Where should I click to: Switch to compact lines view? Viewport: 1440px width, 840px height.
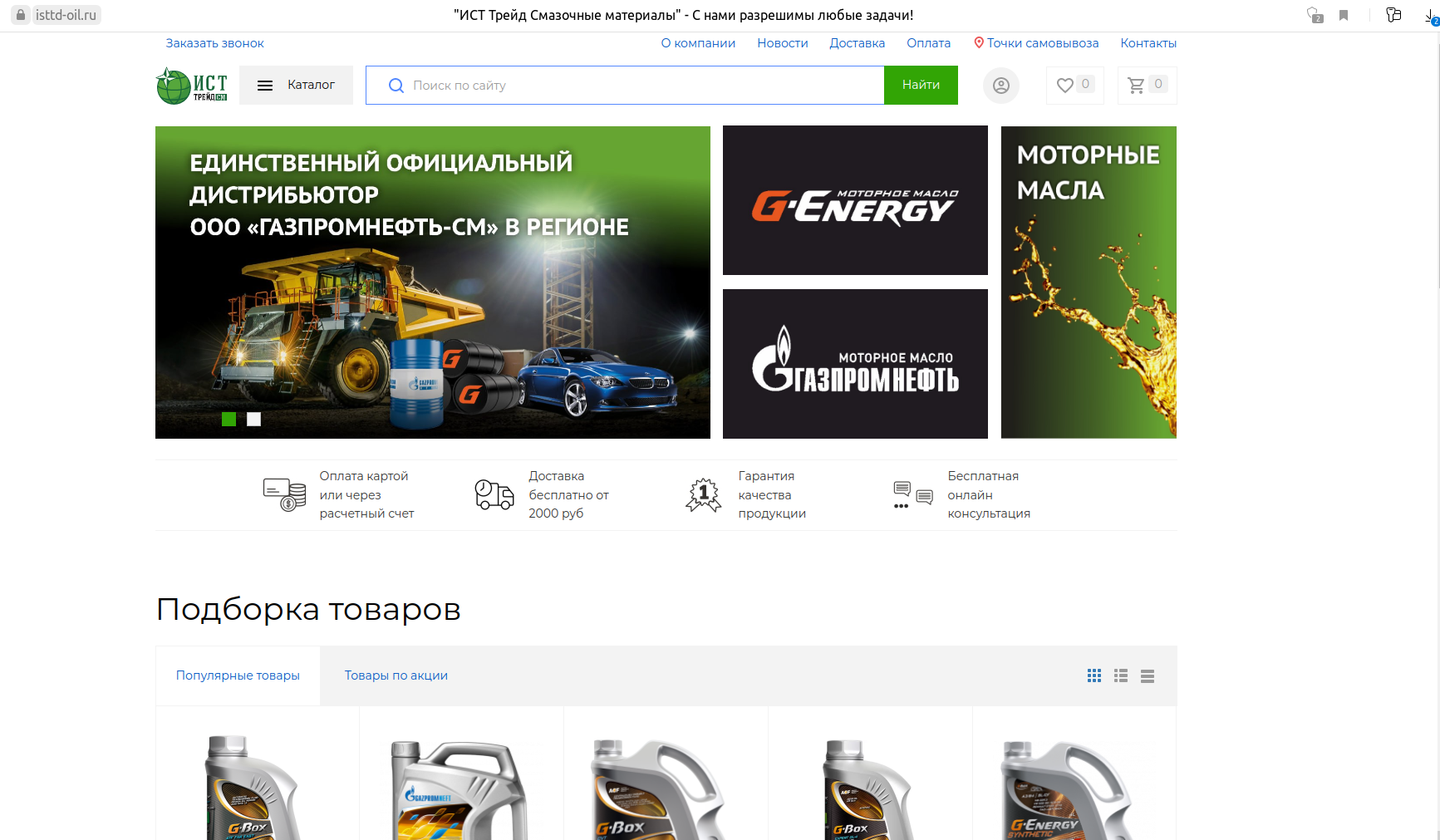pyautogui.click(x=1148, y=676)
